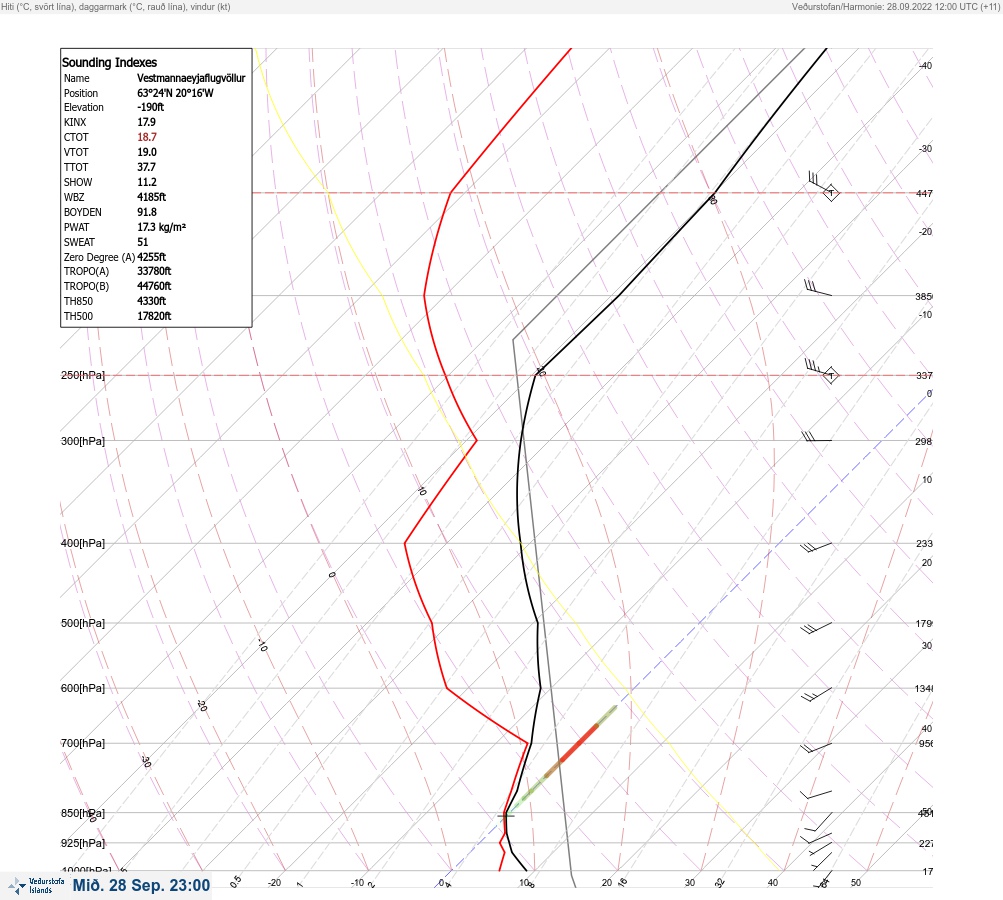Image resolution: width=1003 pixels, height=900 pixels.
Task: Click the wind barb at 700 hPa level
Action: coord(816,748)
